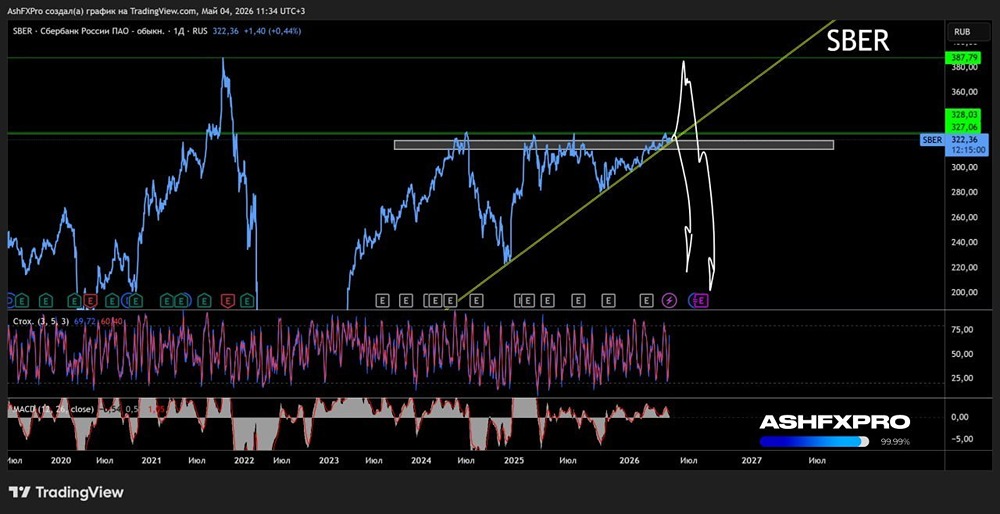
Task: Click the purple lightning event marker
Action: coord(669,300)
